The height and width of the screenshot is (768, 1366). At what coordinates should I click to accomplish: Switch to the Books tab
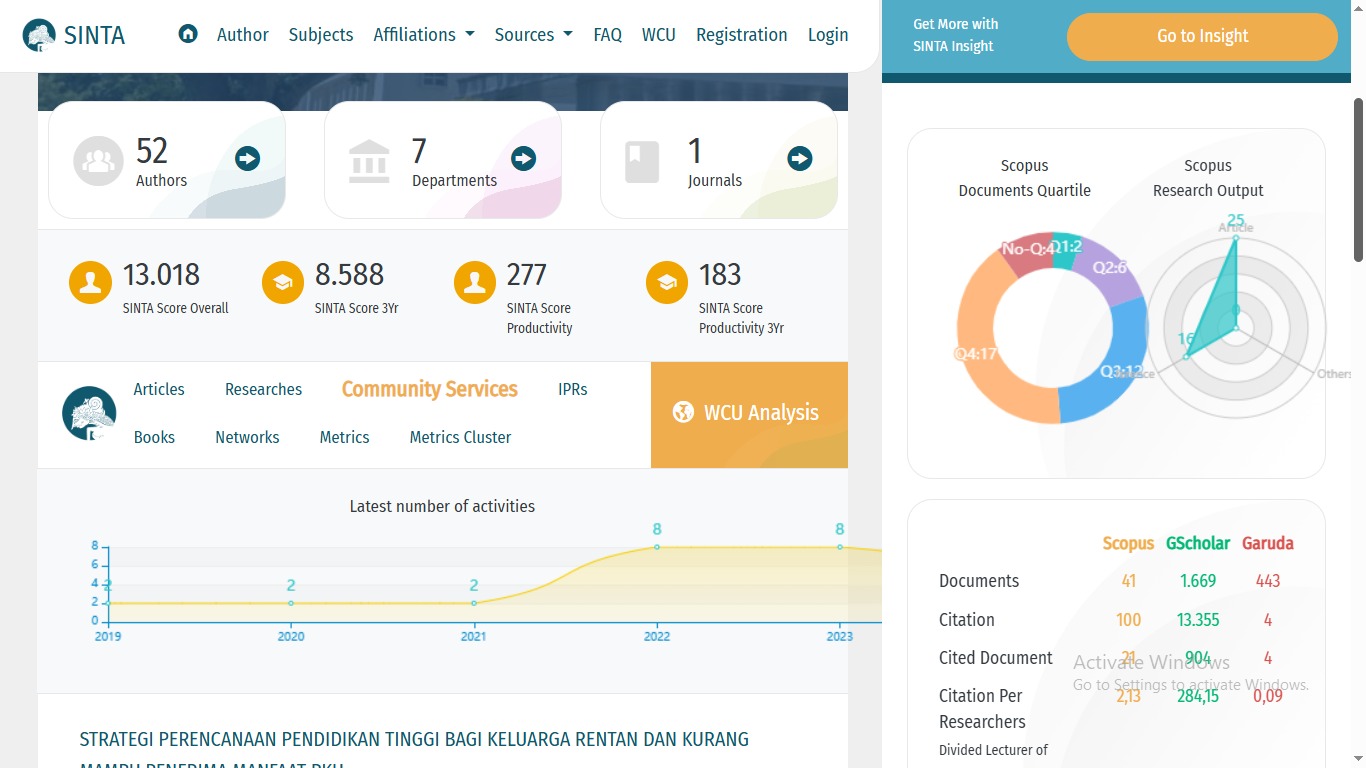coord(154,437)
